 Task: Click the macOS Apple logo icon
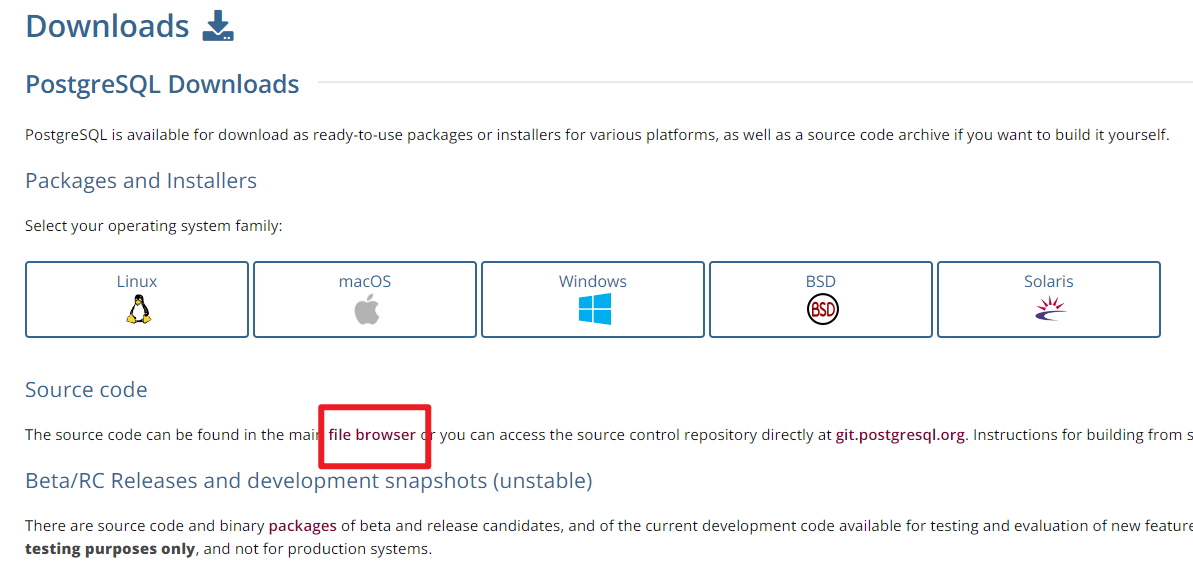pos(365,310)
